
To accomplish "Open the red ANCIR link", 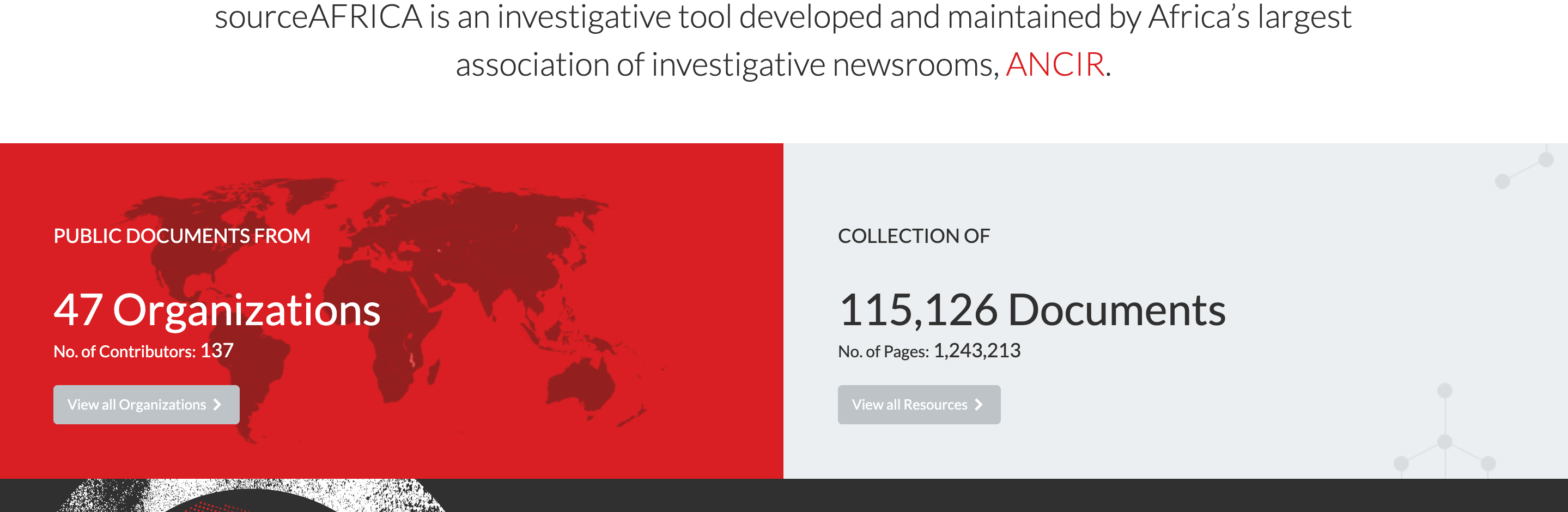I will coord(1054,64).
